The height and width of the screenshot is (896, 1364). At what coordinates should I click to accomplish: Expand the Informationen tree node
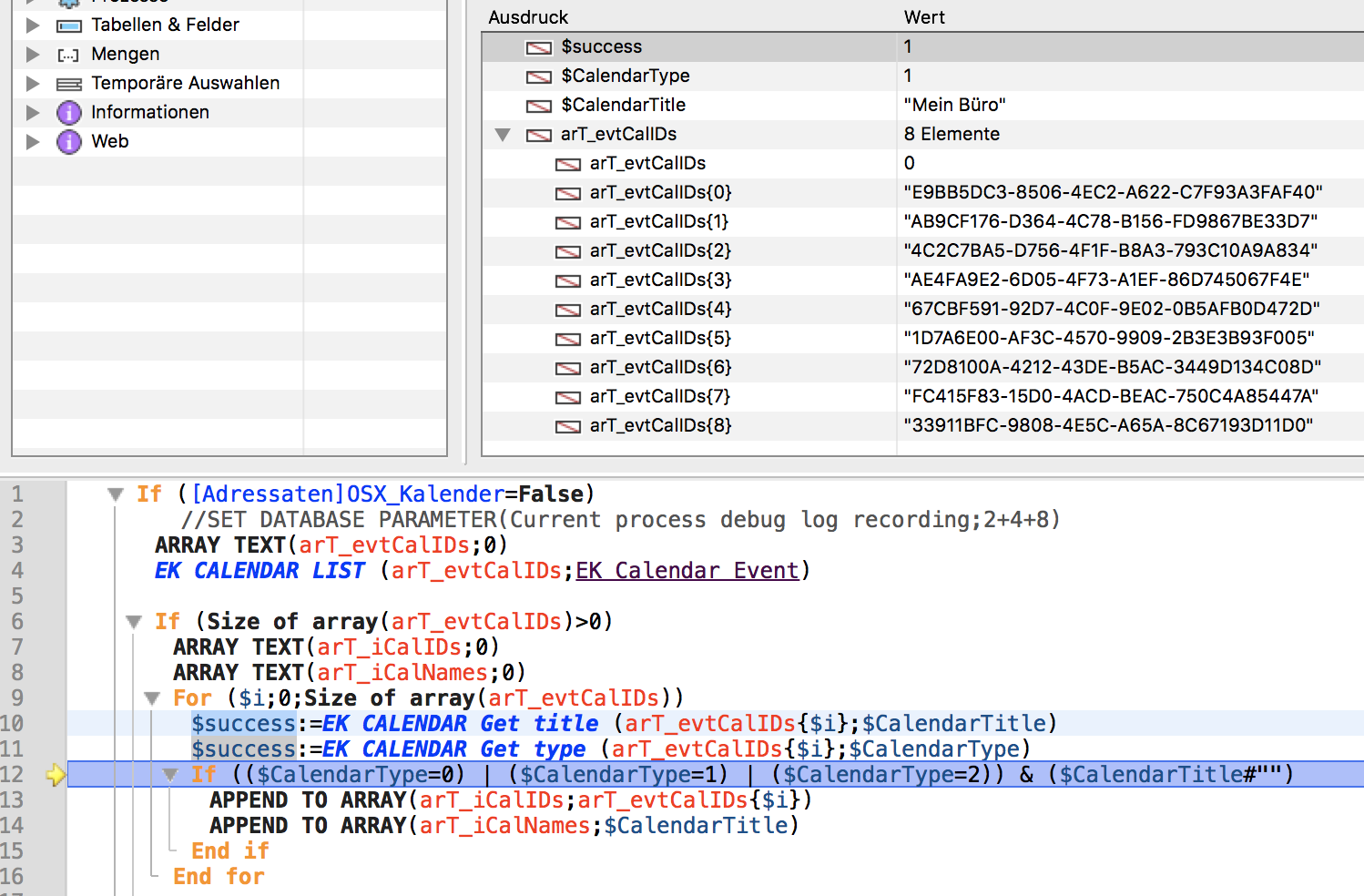click(33, 113)
